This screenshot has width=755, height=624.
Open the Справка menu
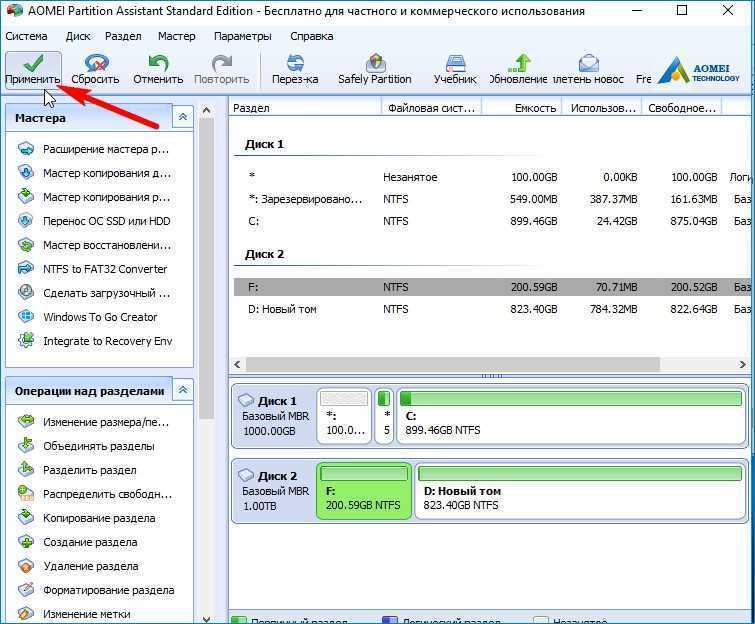[312, 36]
